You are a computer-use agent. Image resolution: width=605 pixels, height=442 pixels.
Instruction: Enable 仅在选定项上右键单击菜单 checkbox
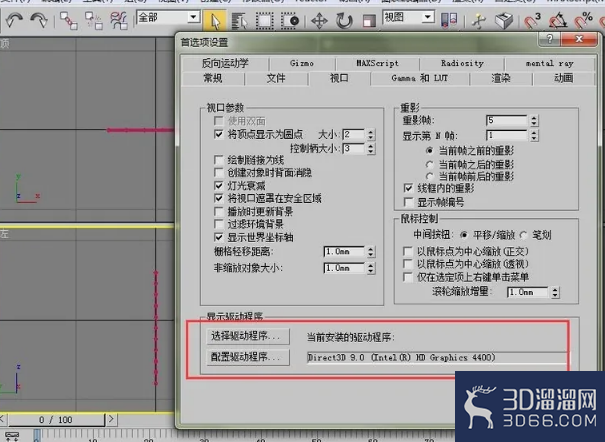point(407,277)
